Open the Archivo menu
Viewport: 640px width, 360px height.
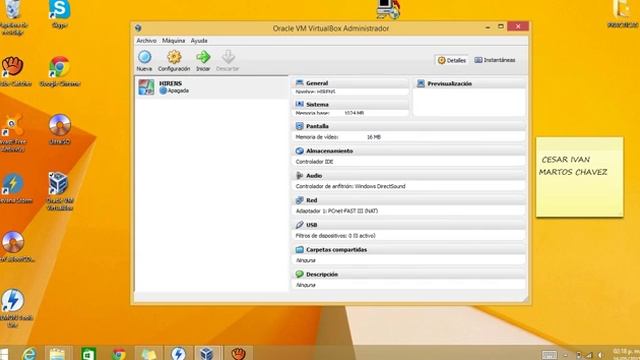(146, 41)
